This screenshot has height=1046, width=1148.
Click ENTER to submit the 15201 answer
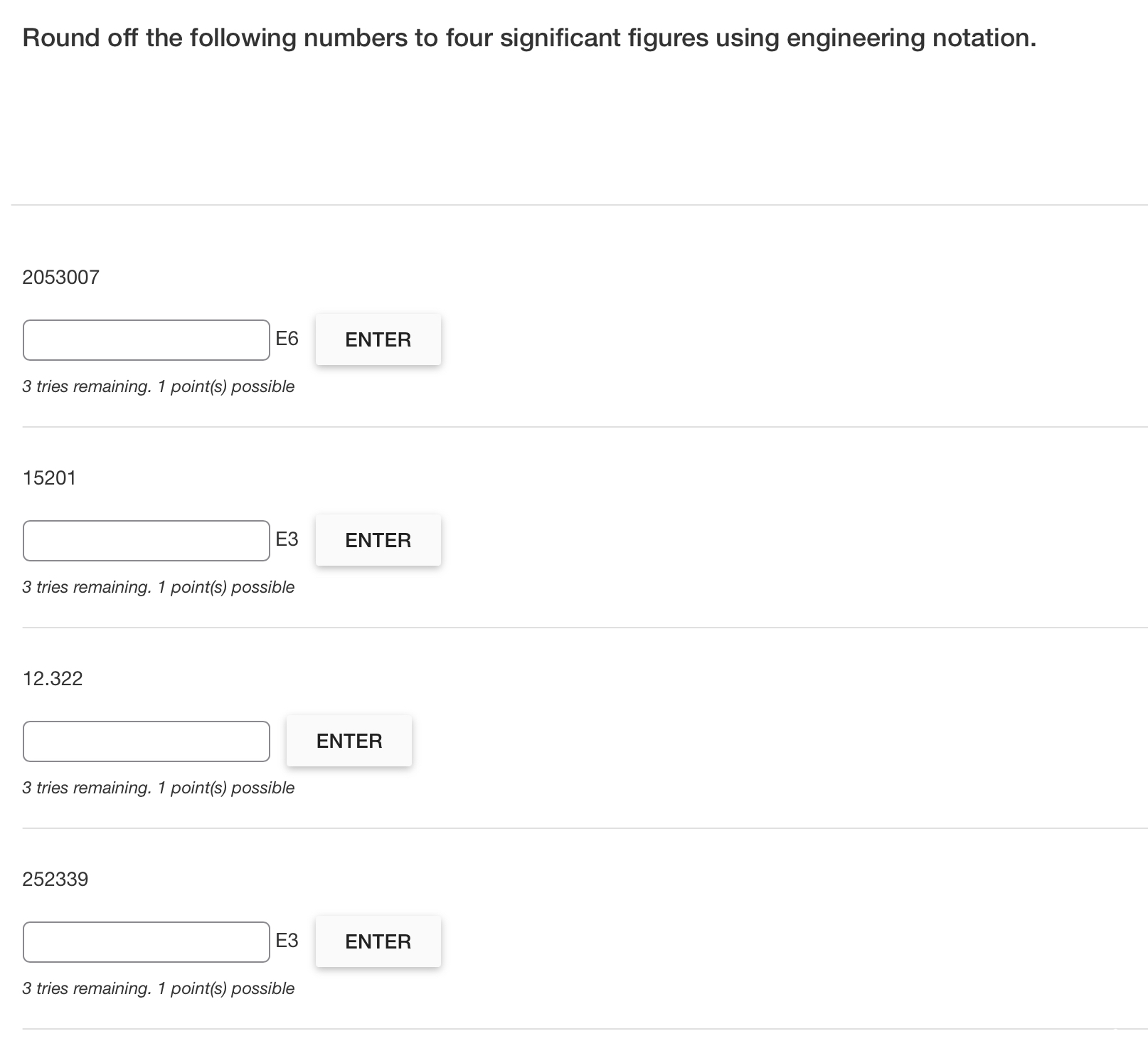378,540
